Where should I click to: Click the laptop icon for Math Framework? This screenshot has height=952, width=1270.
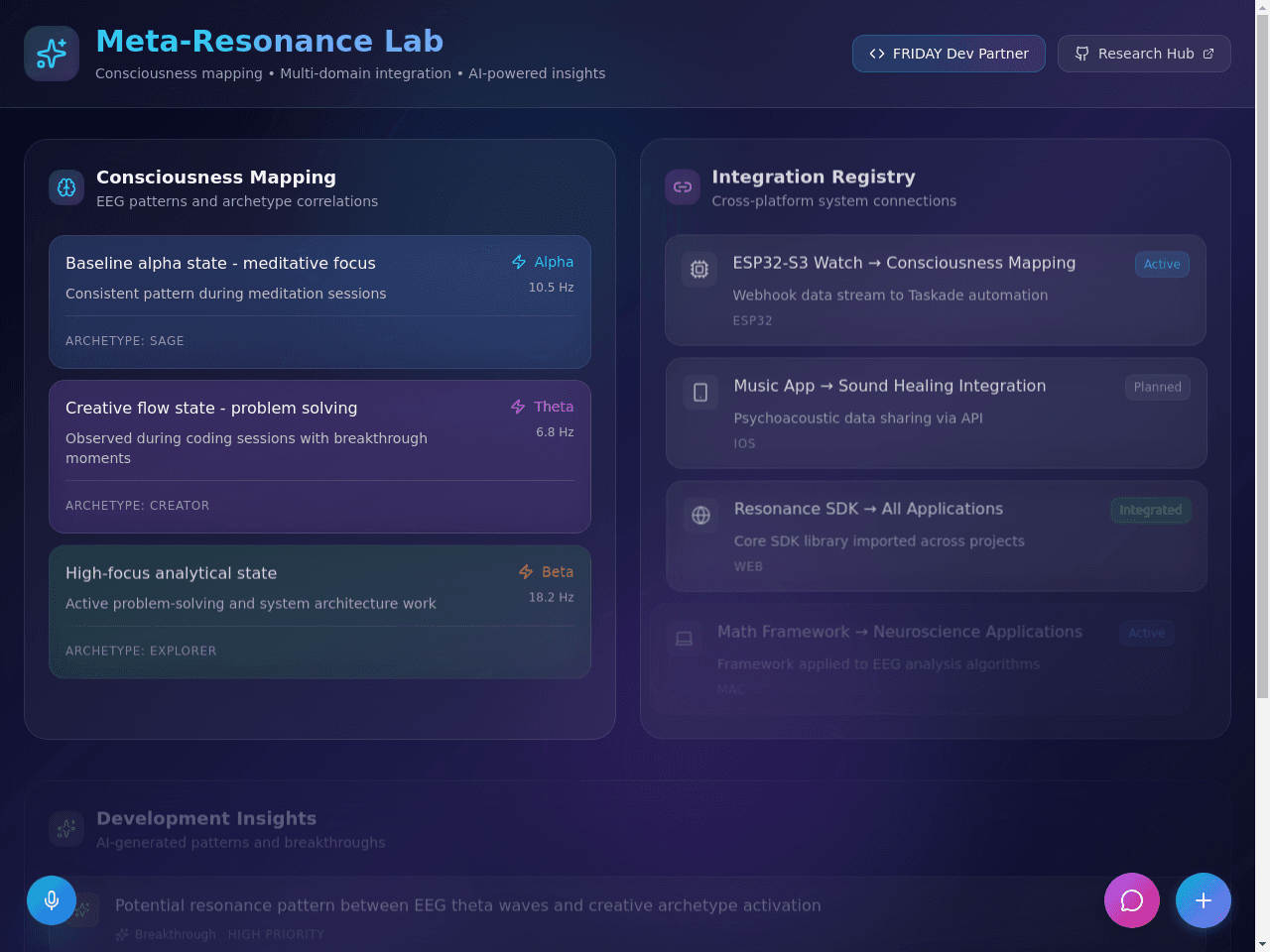coord(685,638)
